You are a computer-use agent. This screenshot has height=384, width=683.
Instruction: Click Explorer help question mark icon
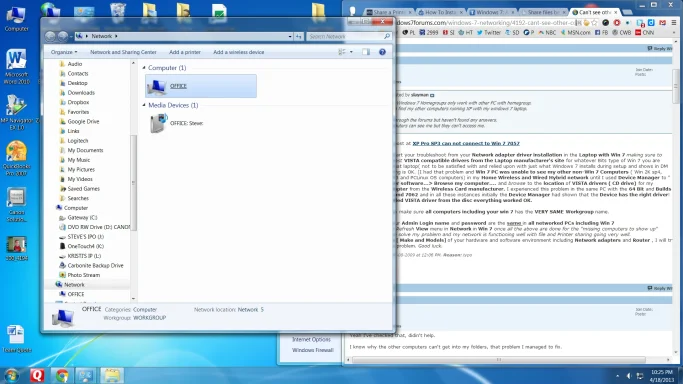click(x=382, y=52)
